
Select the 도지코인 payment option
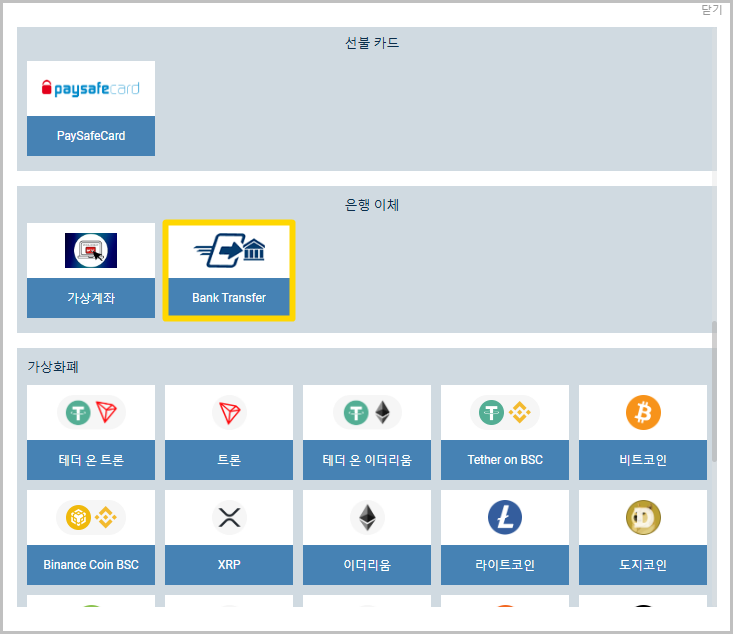pyautogui.click(x=643, y=565)
